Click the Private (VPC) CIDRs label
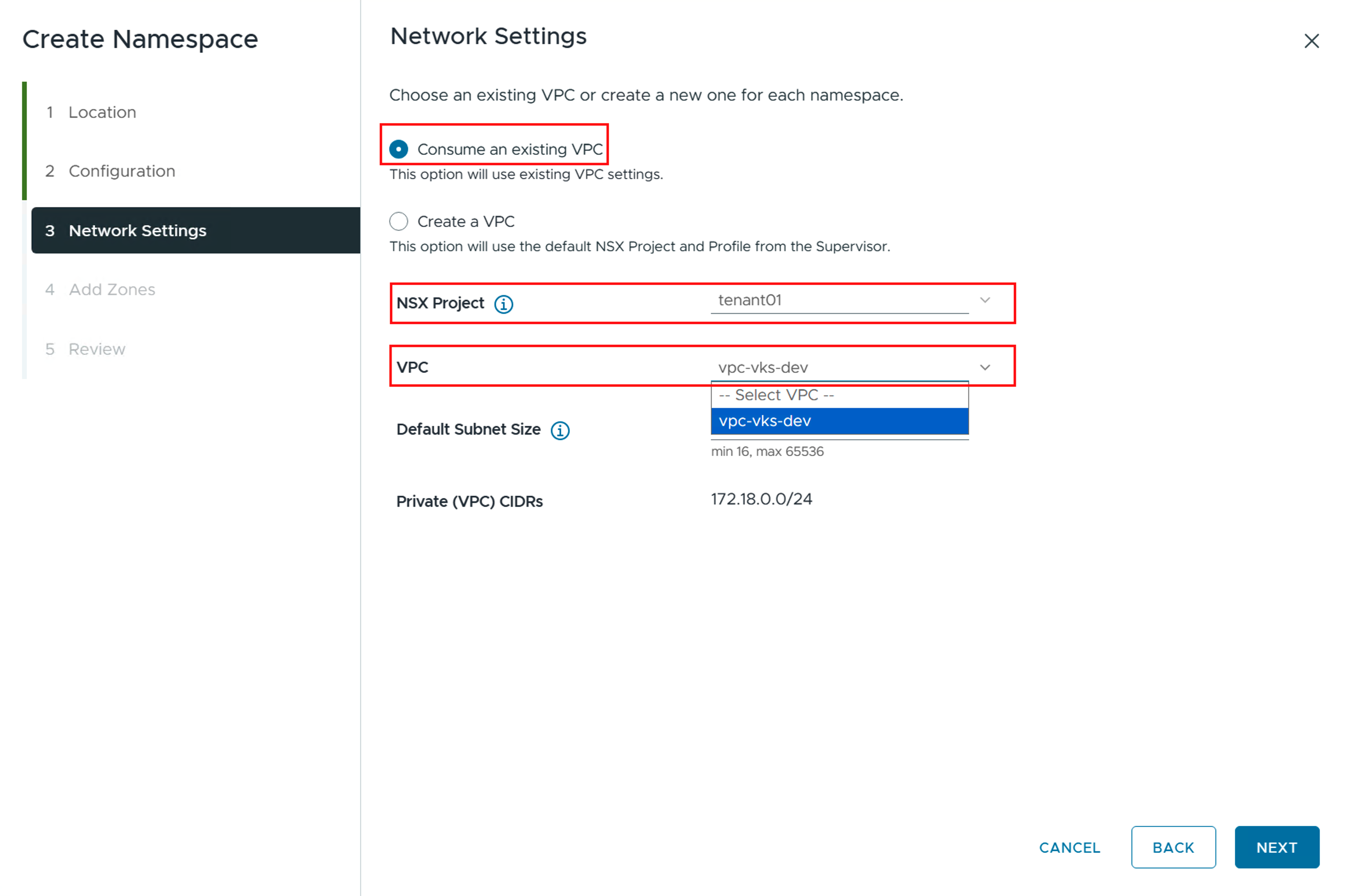The image size is (1345, 896). [469, 501]
